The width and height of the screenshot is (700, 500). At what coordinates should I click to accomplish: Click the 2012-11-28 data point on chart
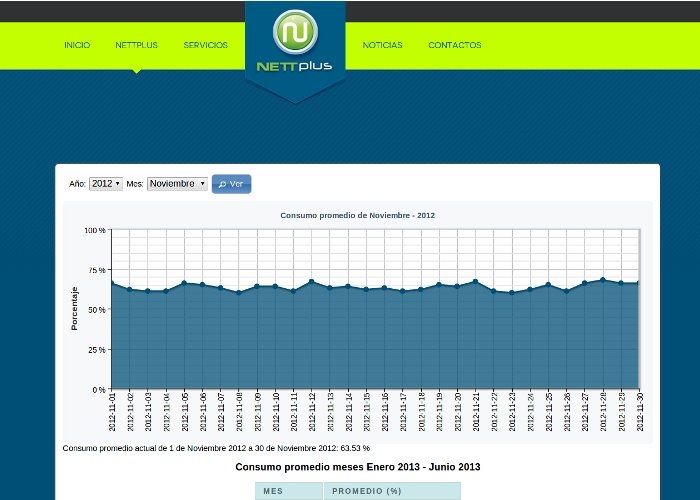[603, 280]
